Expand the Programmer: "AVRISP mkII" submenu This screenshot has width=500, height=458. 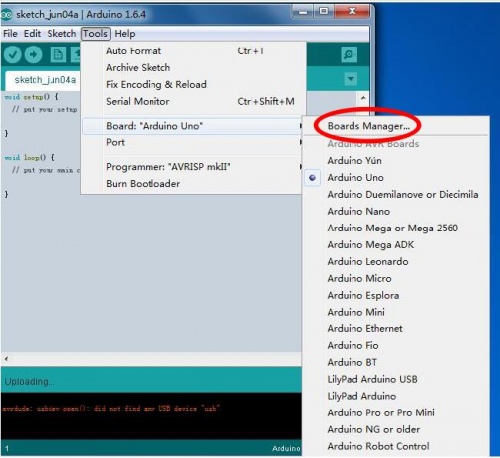point(193,167)
